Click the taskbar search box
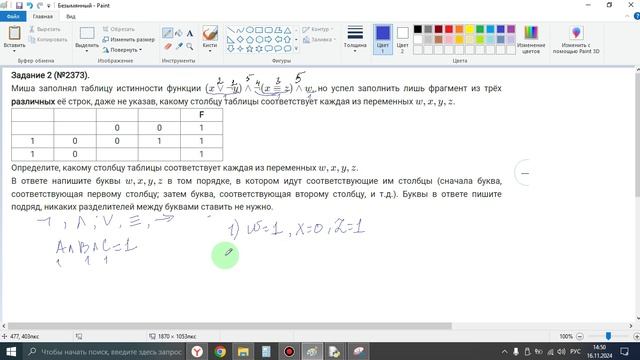Image resolution: width=640 pixels, height=360 pixels. (x=105, y=351)
